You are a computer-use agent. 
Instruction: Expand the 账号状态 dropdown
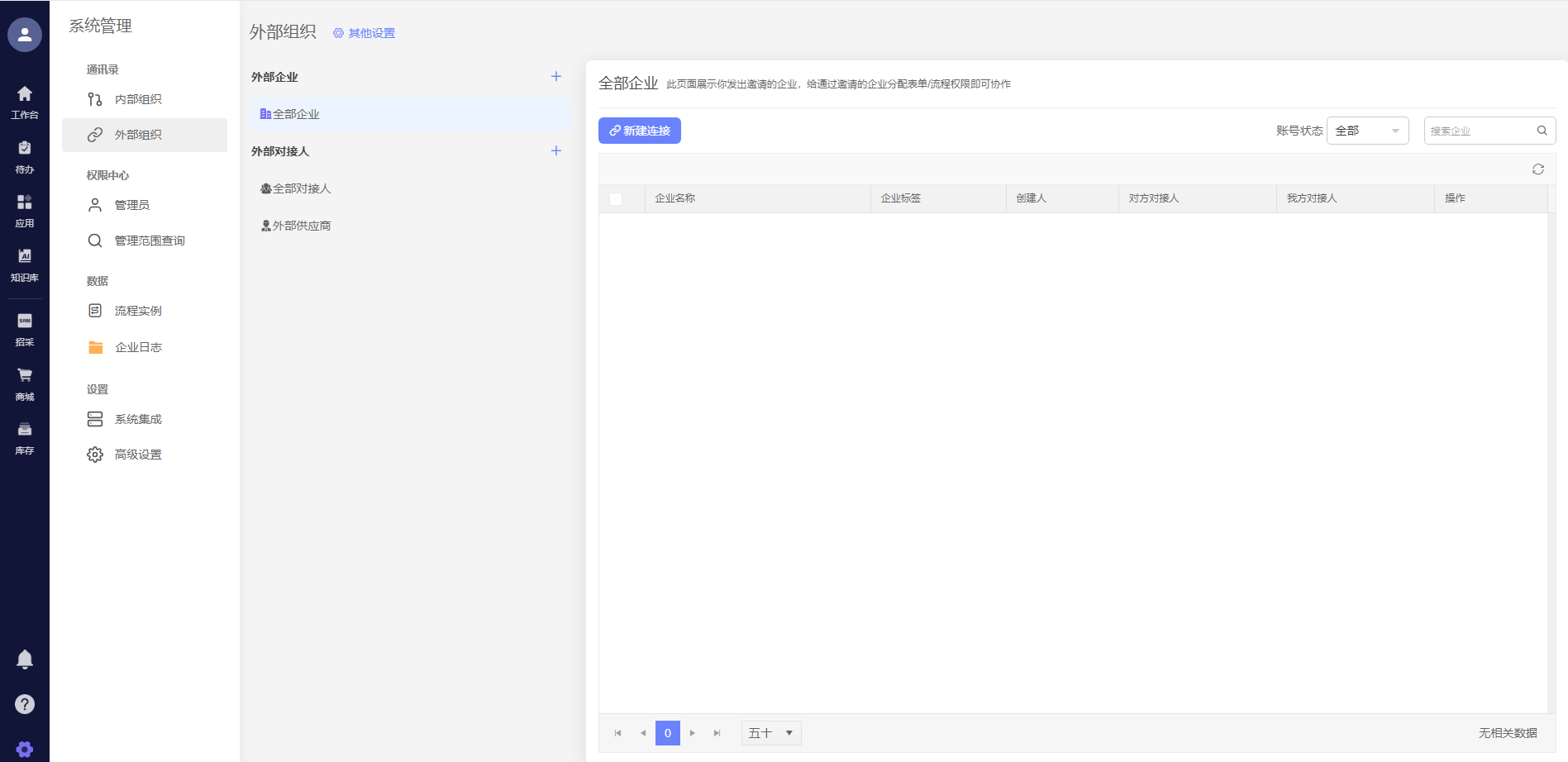[1367, 131]
